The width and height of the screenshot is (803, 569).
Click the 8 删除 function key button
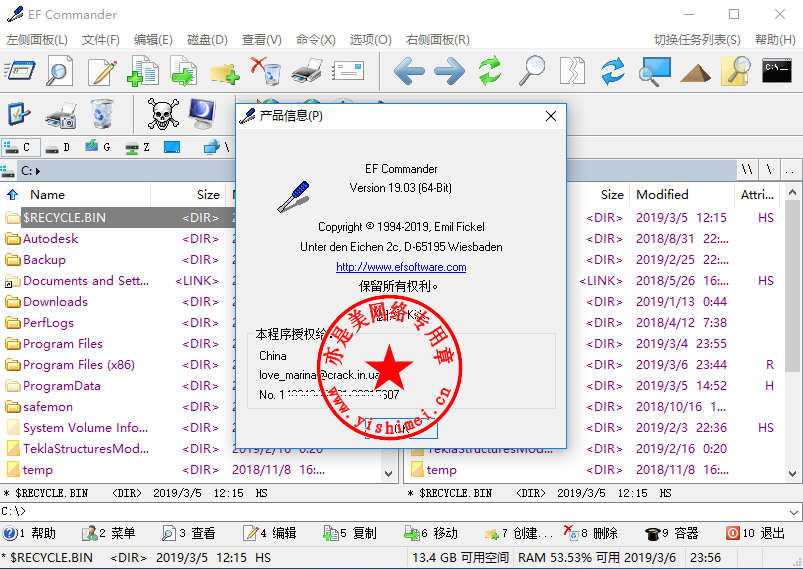pyautogui.click(x=590, y=533)
